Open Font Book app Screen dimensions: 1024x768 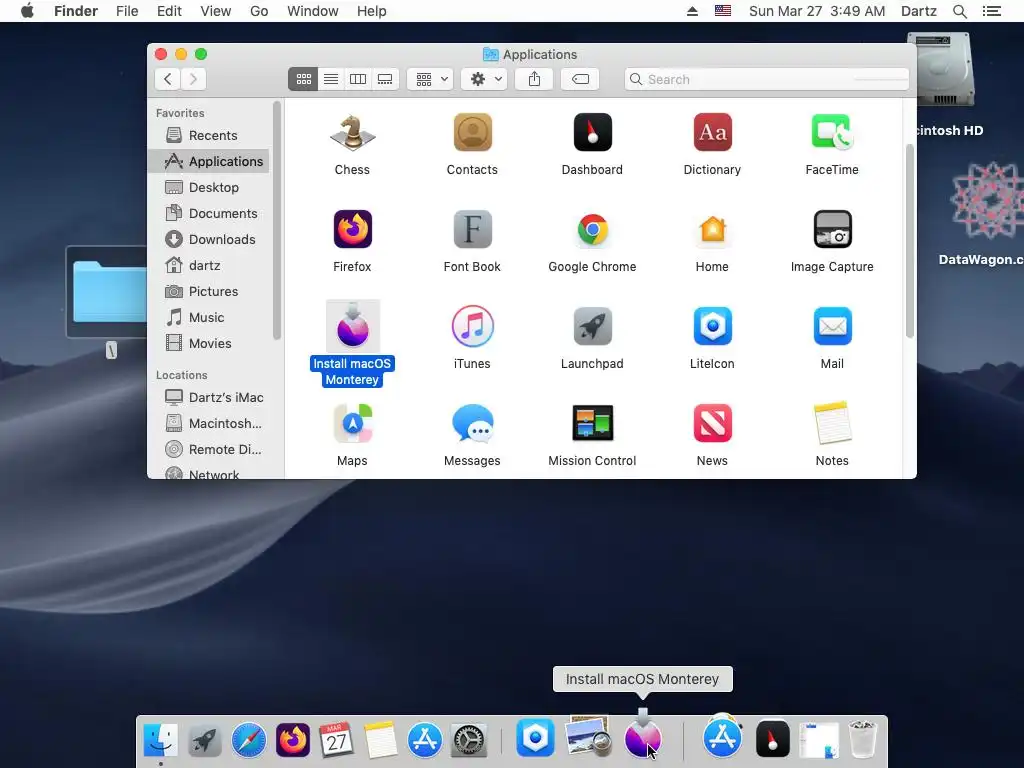(x=472, y=229)
